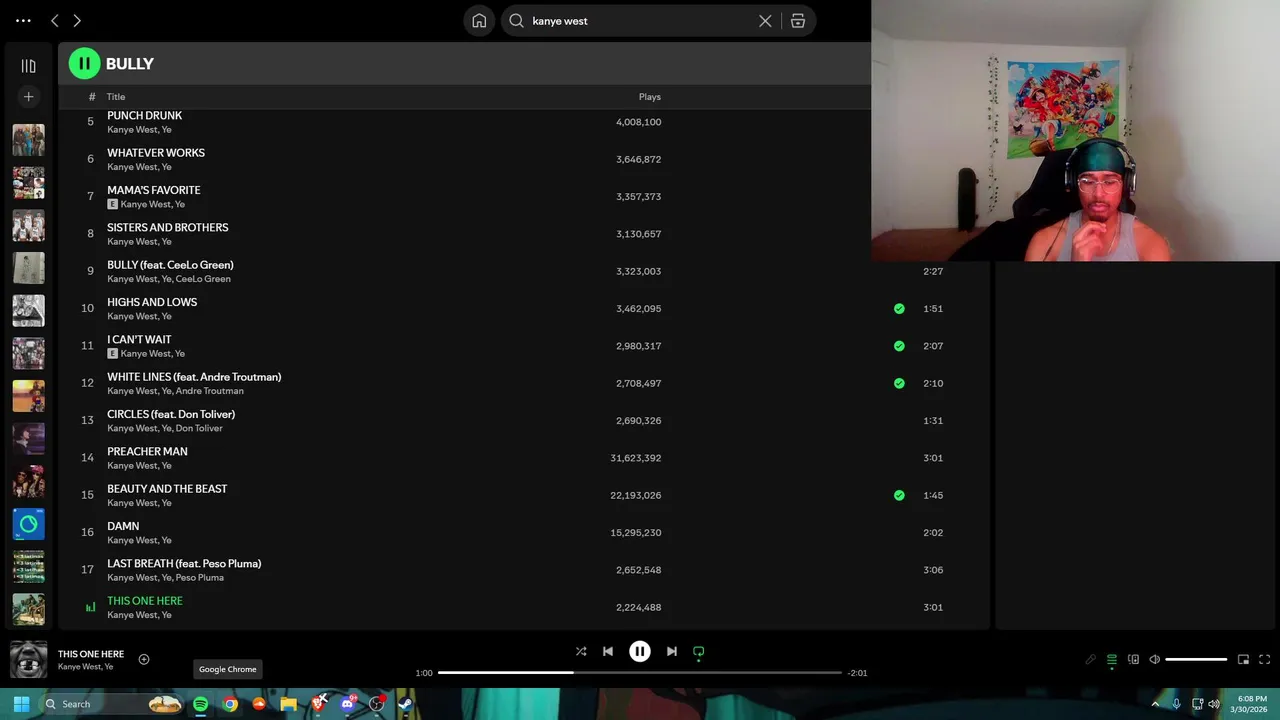This screenshot has width=1280, height=720.
Task: Toggle shuffle playback
Action: (x=581, y=651)
